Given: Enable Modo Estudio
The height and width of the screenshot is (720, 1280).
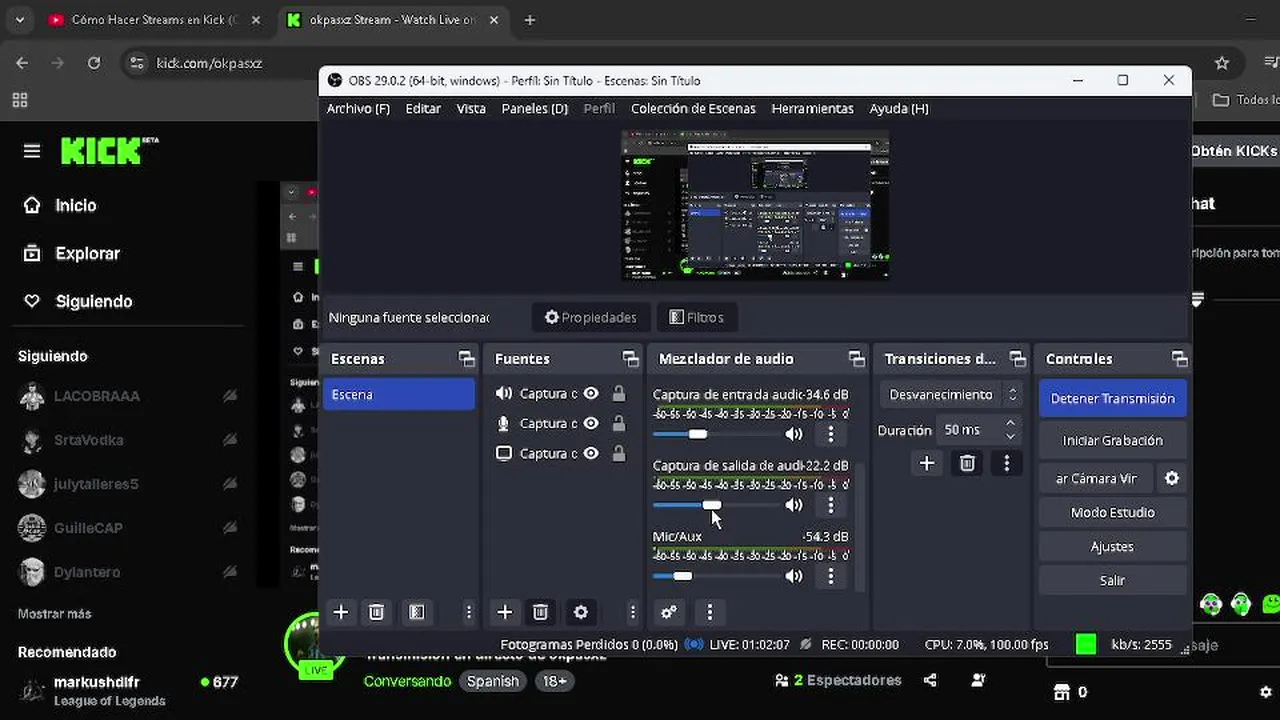Looking at the screenshot, I should click(1113, 512).
